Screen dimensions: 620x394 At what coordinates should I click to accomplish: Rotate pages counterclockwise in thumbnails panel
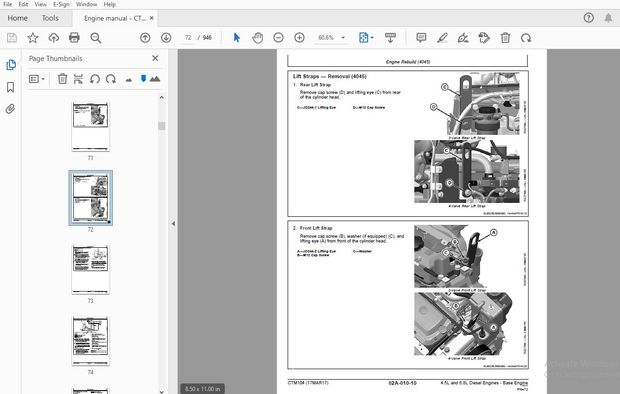(x=95, y=79)
